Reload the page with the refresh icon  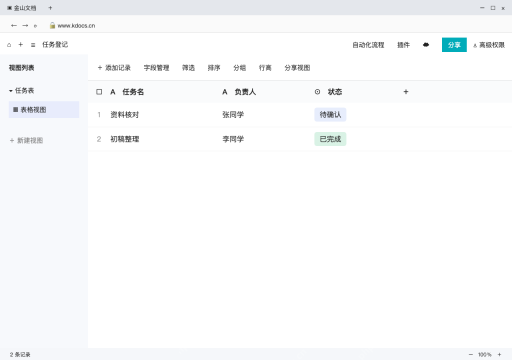[35, 26]
